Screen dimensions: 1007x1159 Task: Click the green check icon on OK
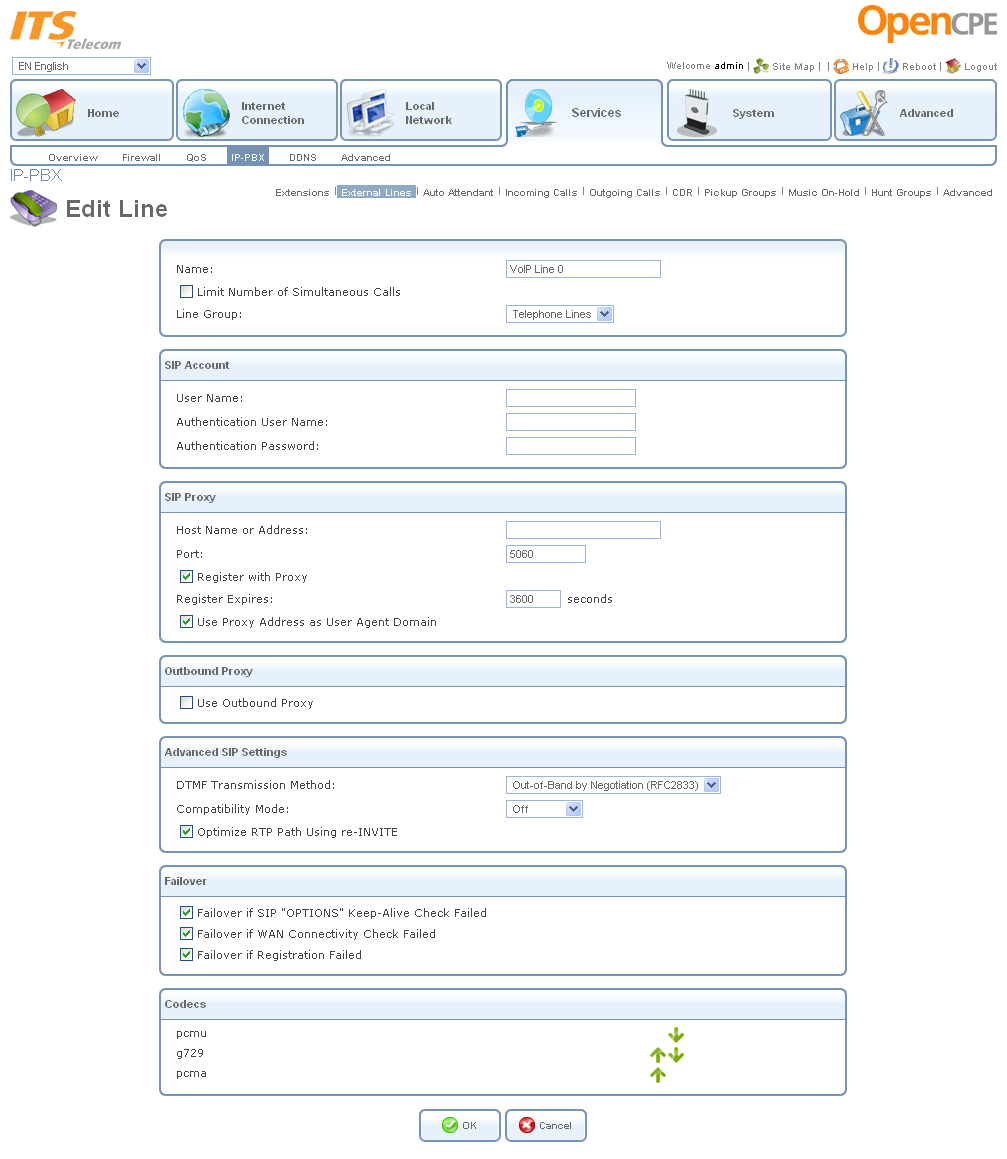pos(450,1125)
